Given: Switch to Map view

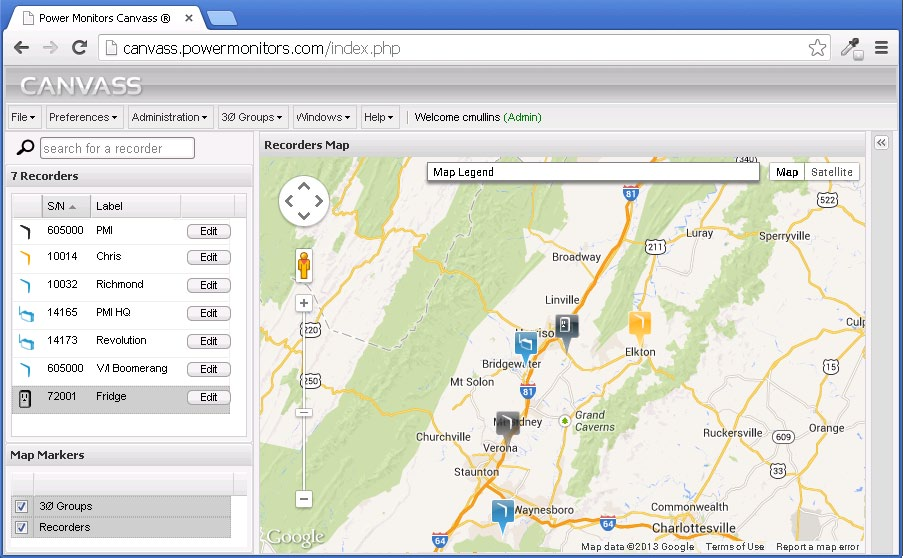Looking at the screenshot, I should (787, 172).
